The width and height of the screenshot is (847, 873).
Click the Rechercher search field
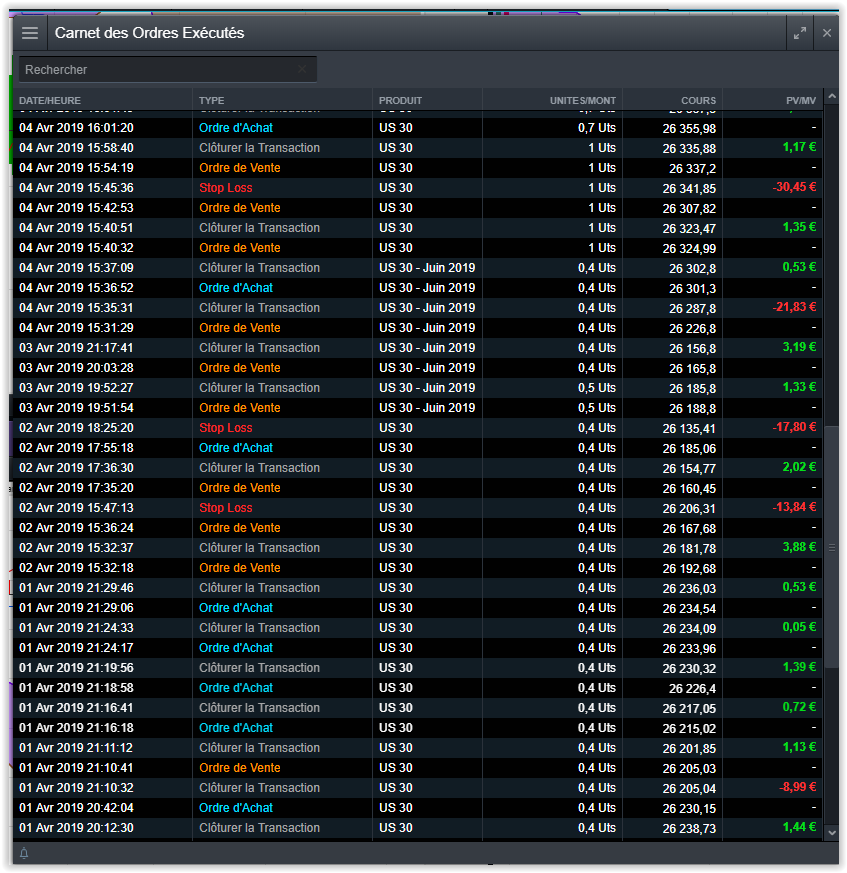click(x=168, y=70)
